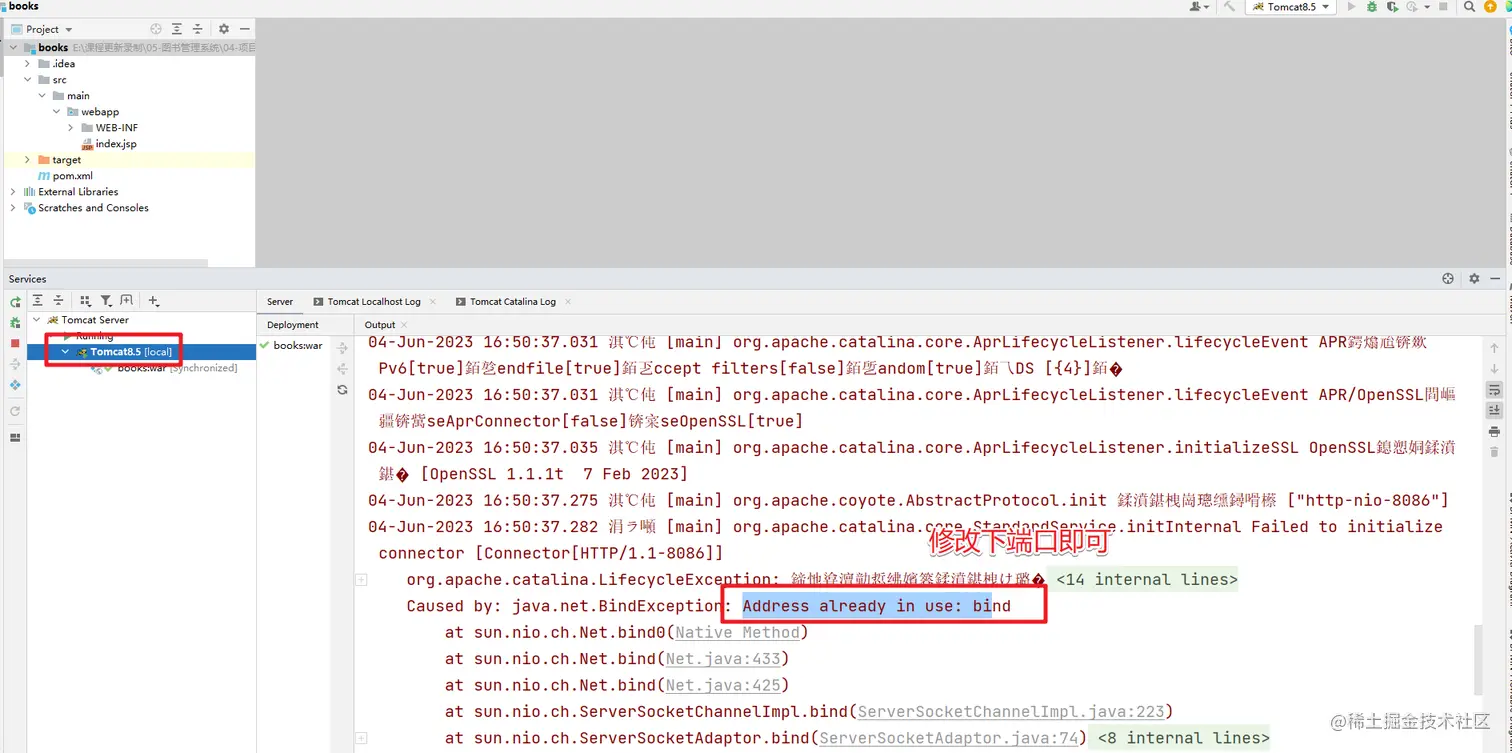1512x753 pixels.
Task: Close the Tomcat Catalina Log tab
Action: (x=568, y=301)
